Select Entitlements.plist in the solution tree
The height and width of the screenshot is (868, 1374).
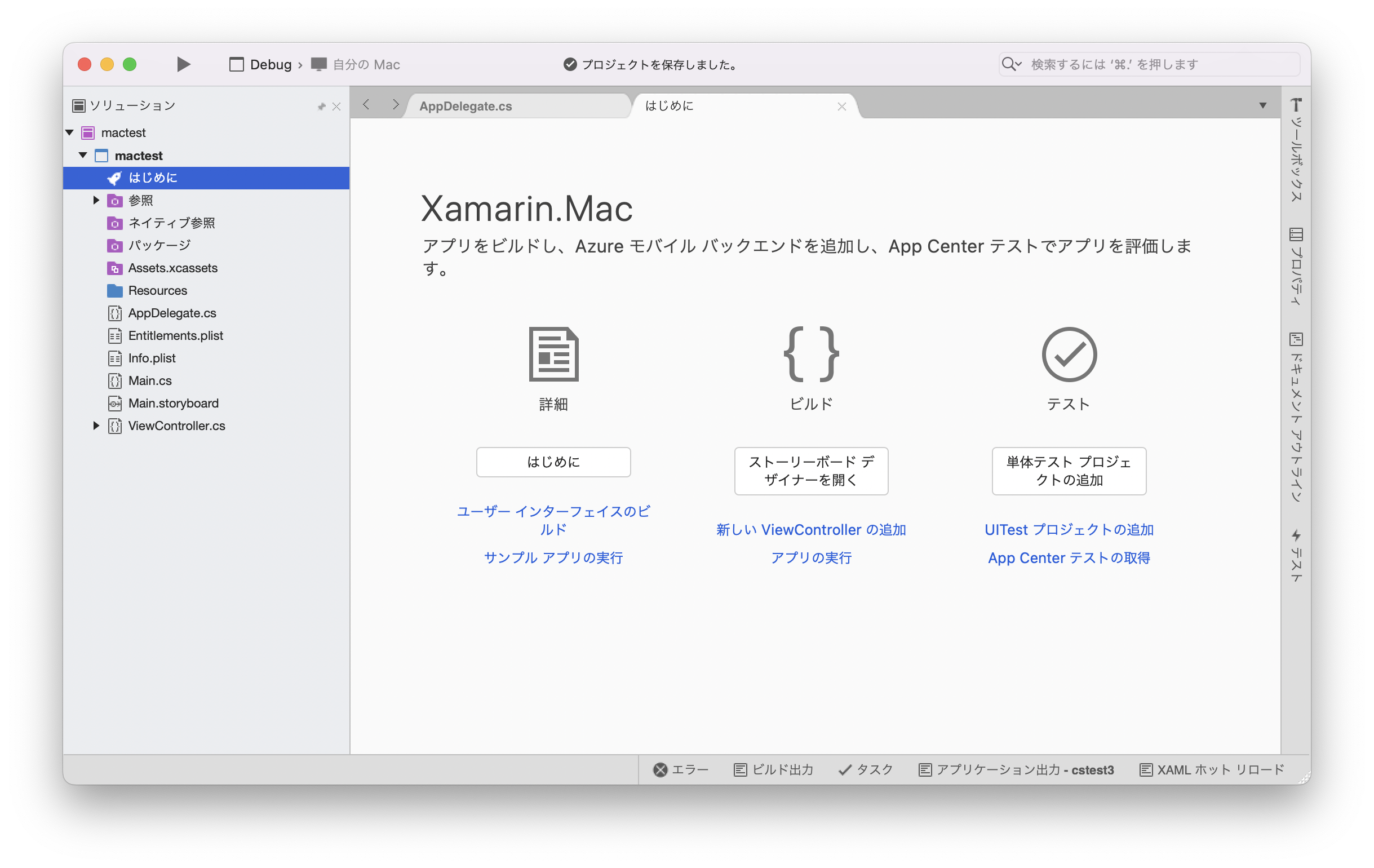coord(206,336)
